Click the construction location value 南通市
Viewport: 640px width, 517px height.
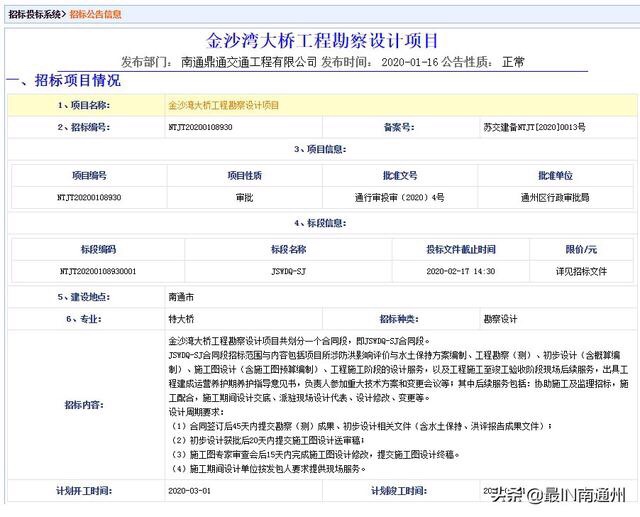click(x=181, y=297)
